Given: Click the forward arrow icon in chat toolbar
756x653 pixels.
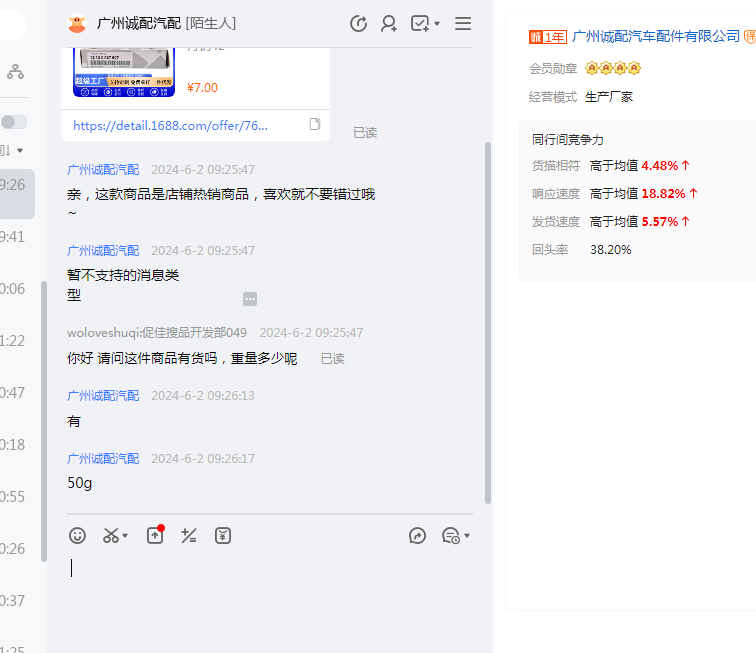Looking at the screenshot, I should click(418, 536).
